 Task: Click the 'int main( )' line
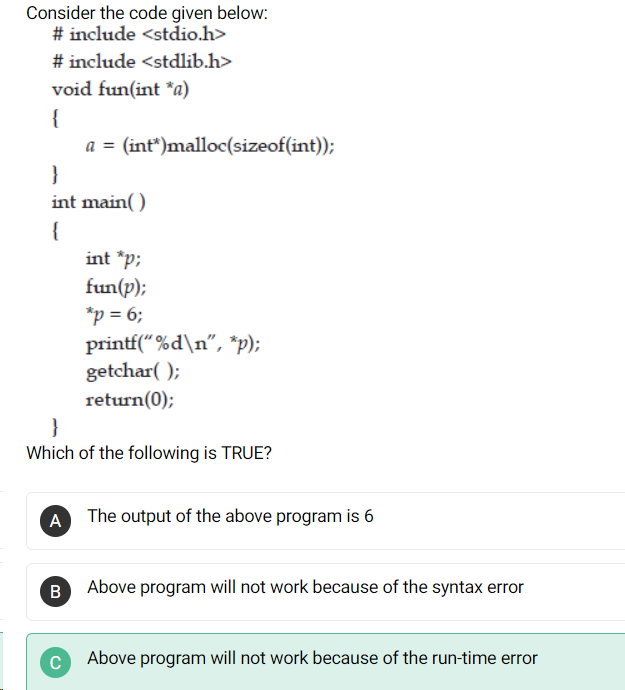99,202
